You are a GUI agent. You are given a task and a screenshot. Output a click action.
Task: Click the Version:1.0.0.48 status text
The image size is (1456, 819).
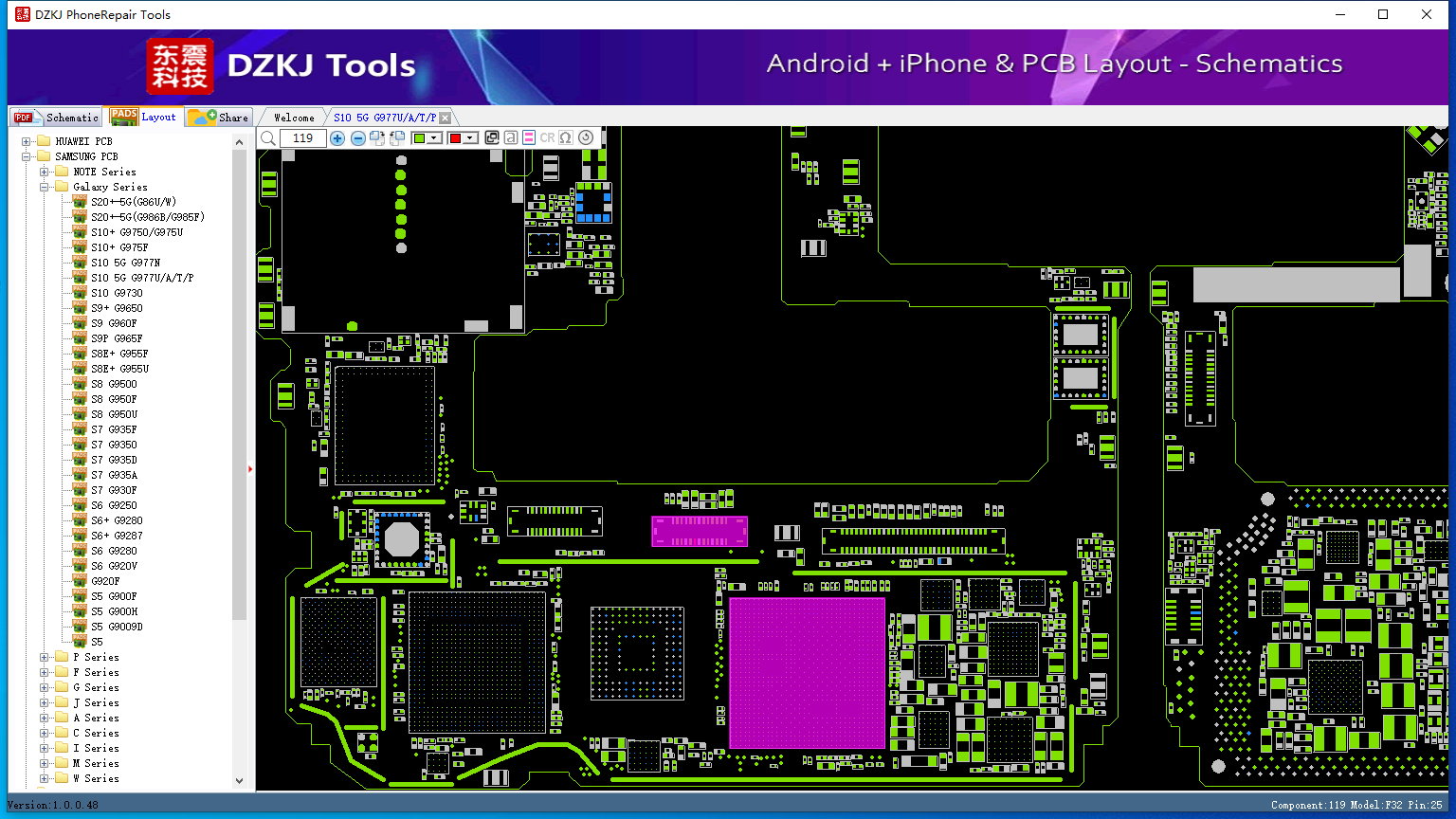(52, 805)
